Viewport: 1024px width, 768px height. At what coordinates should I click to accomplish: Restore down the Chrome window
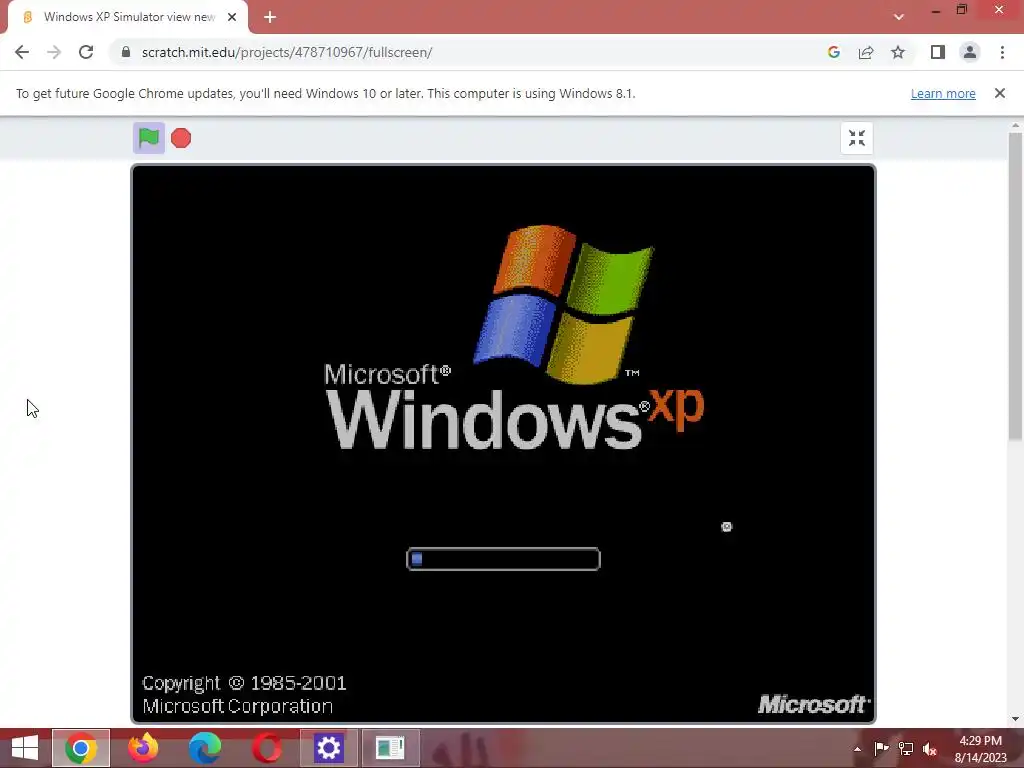962,9
